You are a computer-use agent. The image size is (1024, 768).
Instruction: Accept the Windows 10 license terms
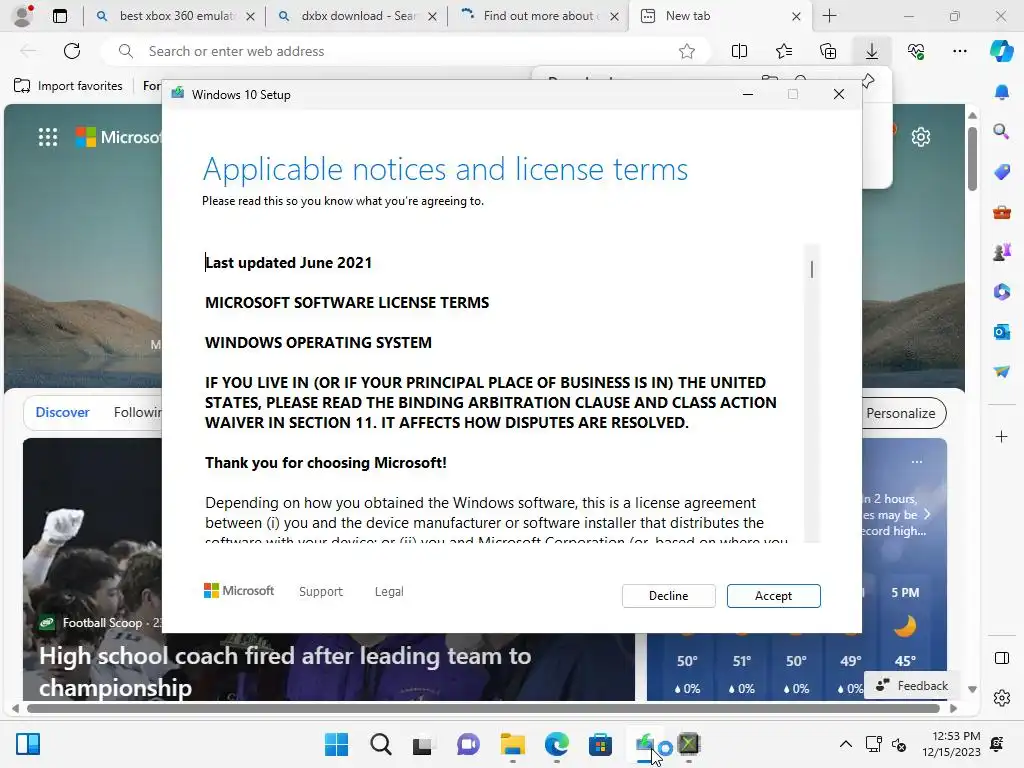point(773,596)
